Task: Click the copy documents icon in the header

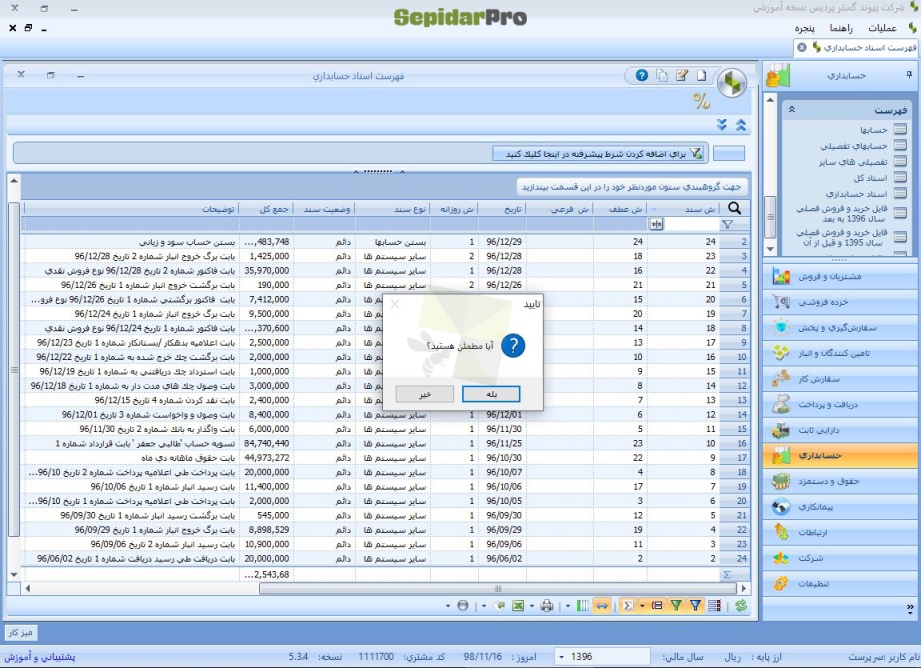Action: pyautogui.click(x=662, y=75)
